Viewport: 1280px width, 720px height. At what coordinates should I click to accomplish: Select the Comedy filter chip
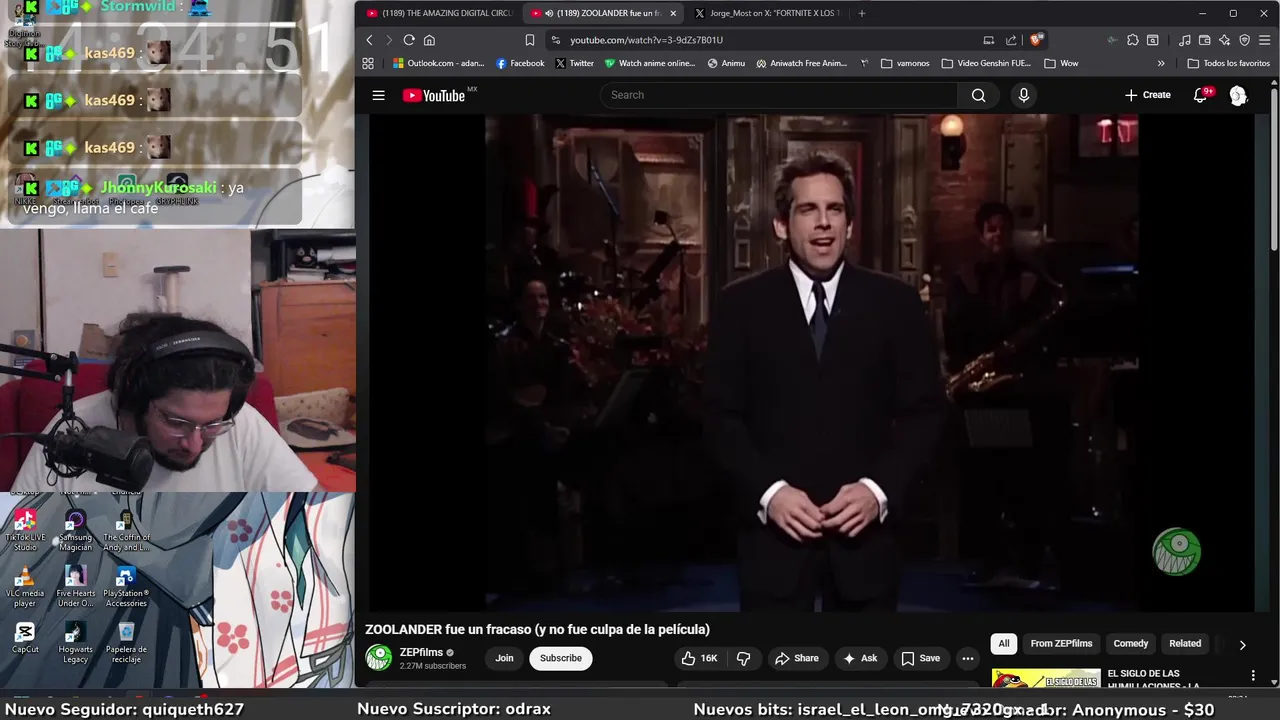click(x=1131, y=643)
